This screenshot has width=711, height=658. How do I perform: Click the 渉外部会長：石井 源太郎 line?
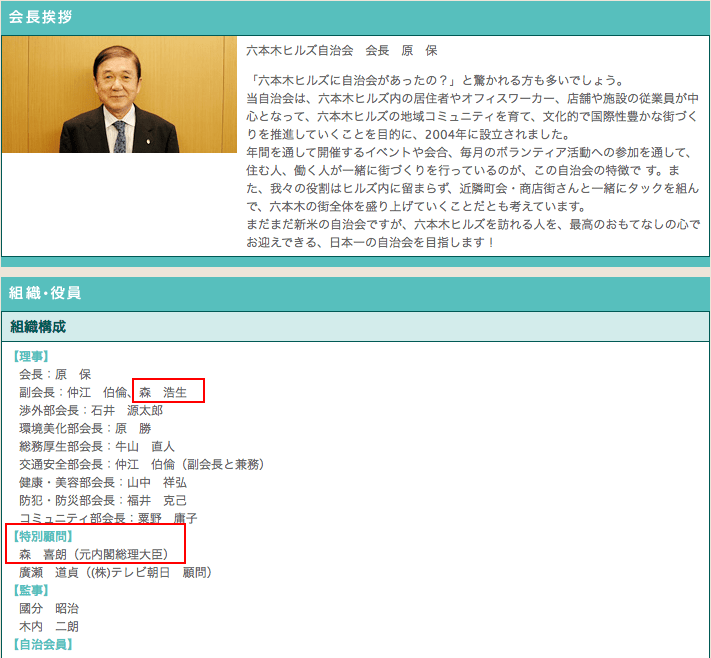tap(90, 410)
